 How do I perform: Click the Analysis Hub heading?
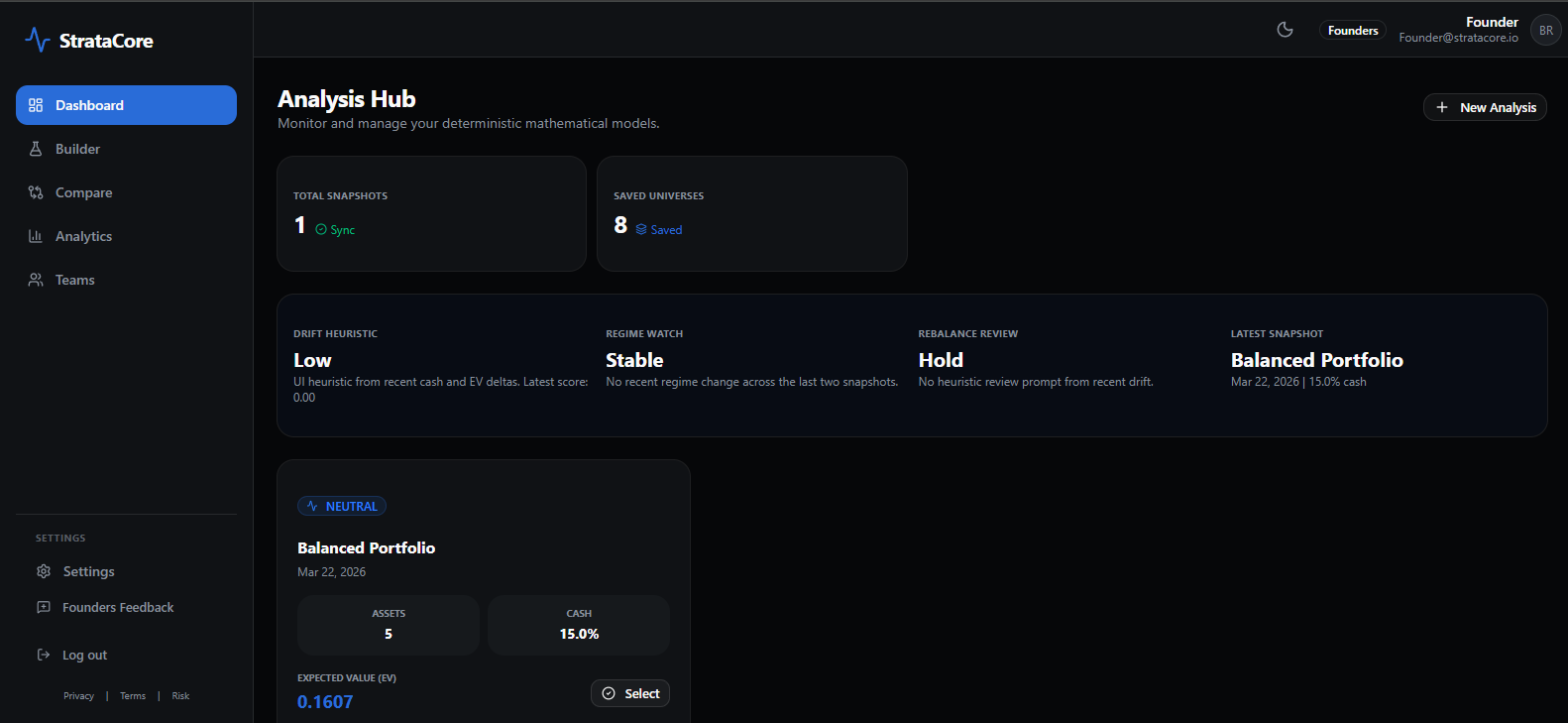347,99
